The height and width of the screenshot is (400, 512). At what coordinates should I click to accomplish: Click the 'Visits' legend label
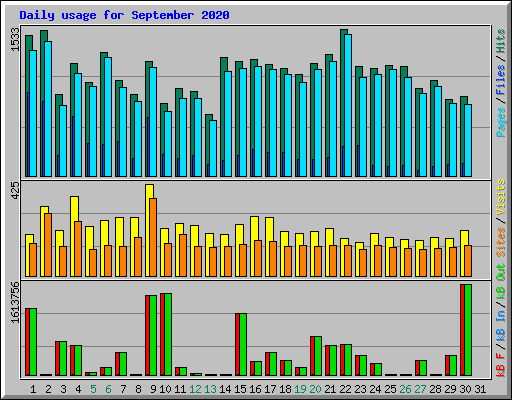coord(500,197)
